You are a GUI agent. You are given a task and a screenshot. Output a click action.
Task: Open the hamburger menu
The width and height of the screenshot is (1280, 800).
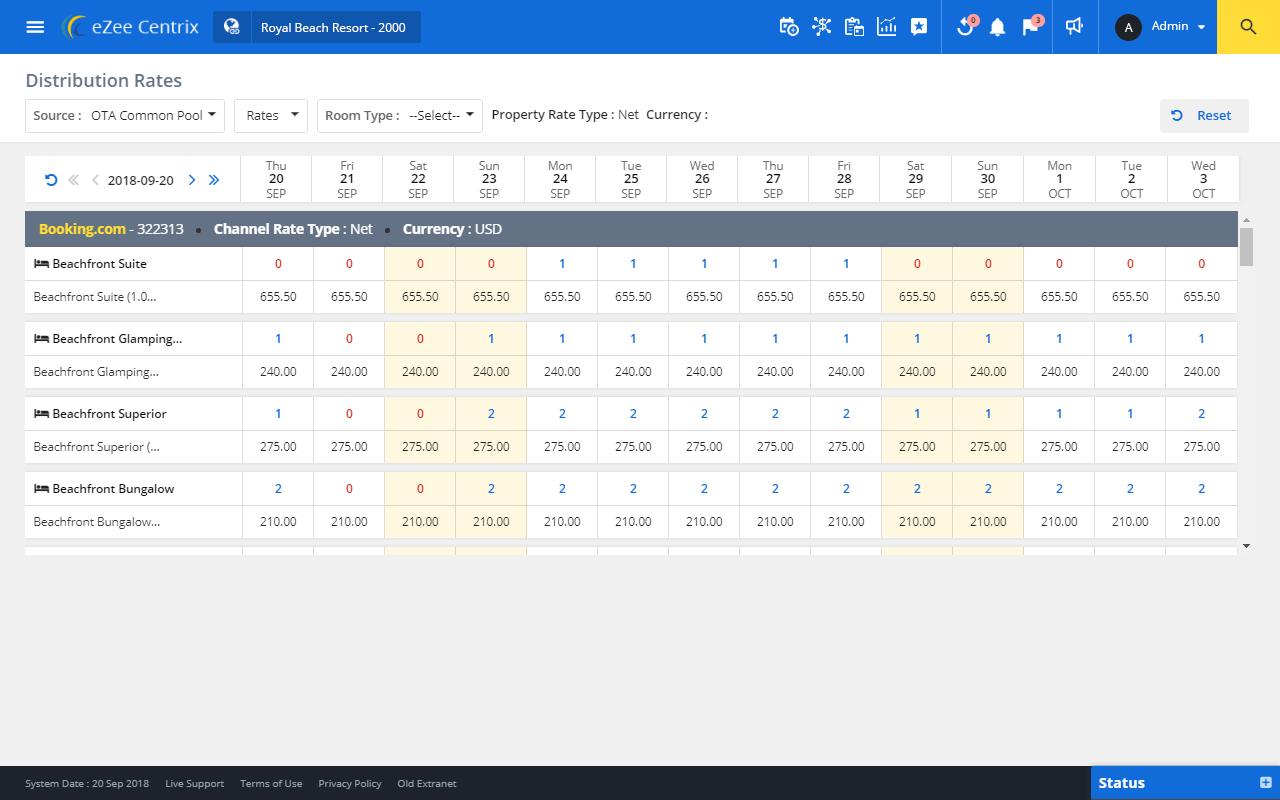(36, 27)
